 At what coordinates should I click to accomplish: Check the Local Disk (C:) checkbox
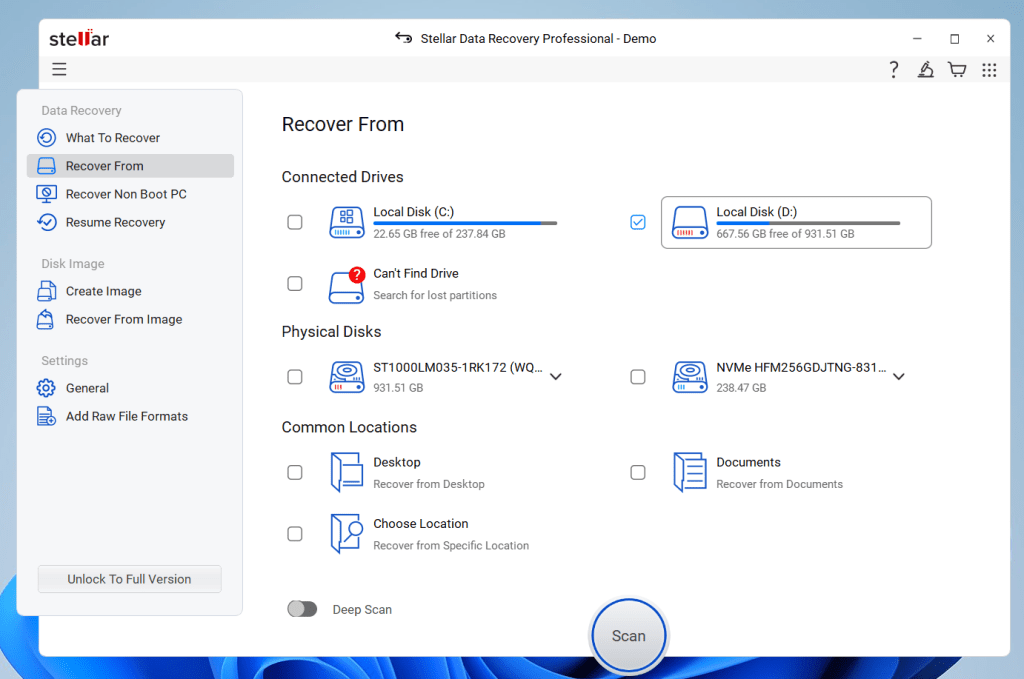(295, 222)
